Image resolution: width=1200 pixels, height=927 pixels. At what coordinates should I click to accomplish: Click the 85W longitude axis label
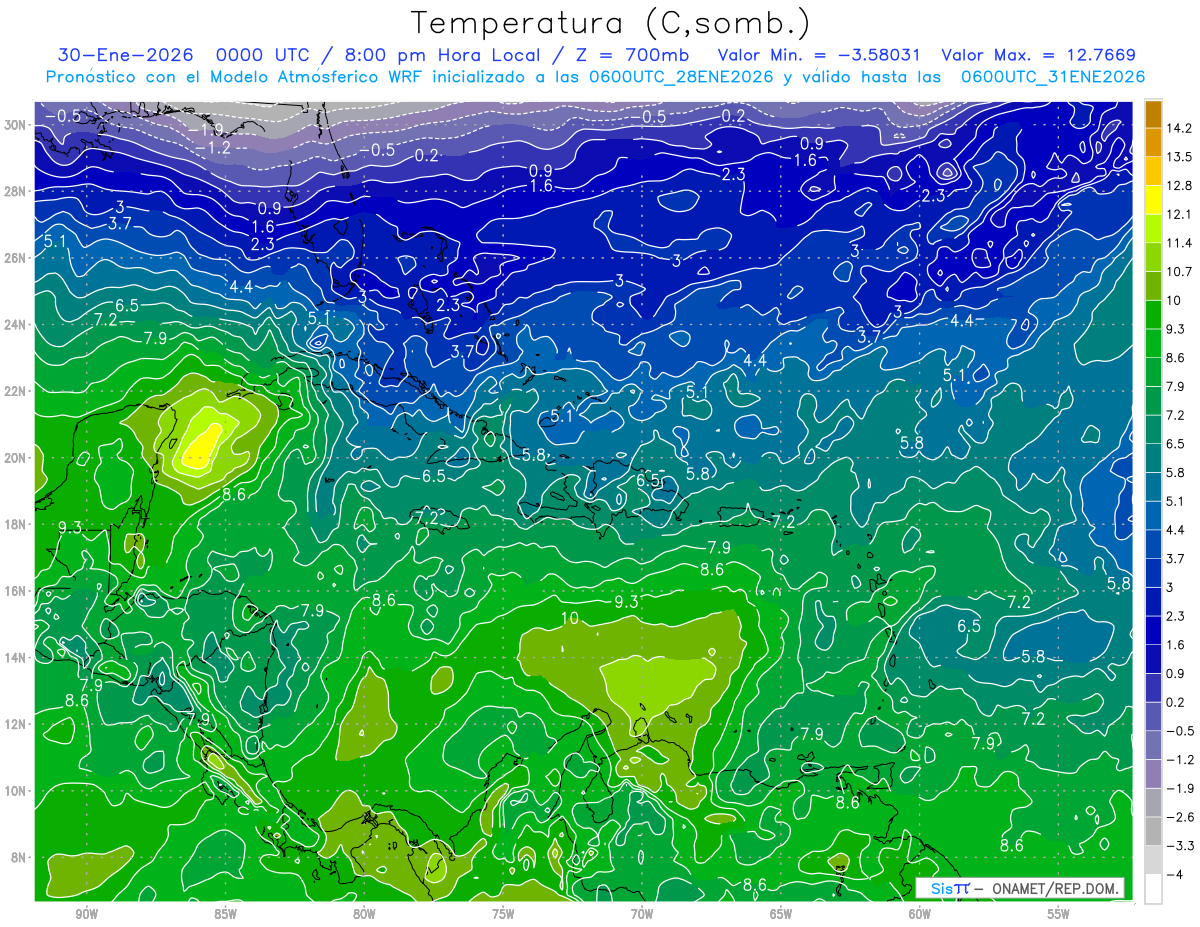click(225, 914)
